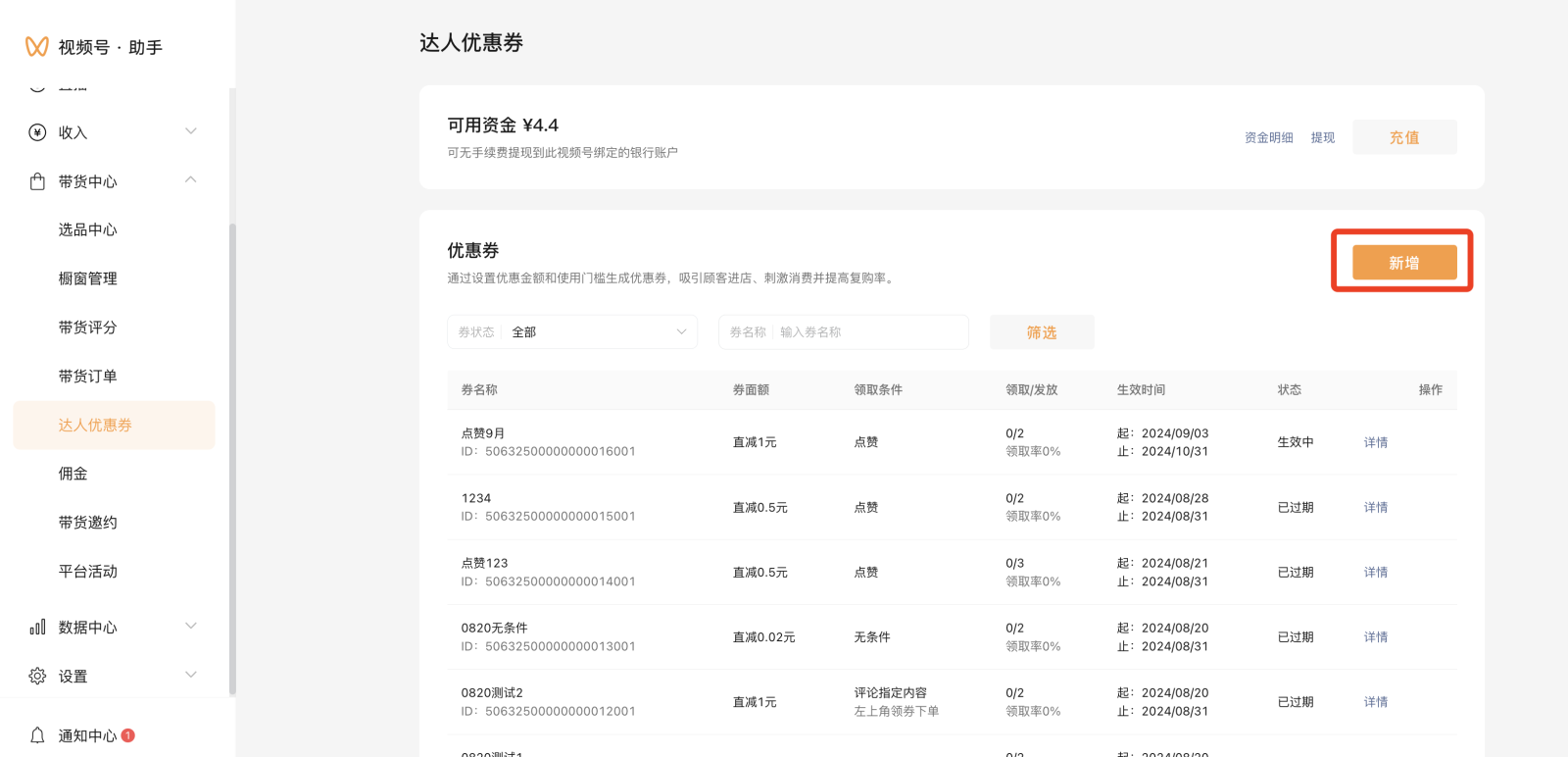This screenshot has width=1568, height=757.
Task: Open 橱窗管理 in the sidebar
Action: (x=87, y=278)
